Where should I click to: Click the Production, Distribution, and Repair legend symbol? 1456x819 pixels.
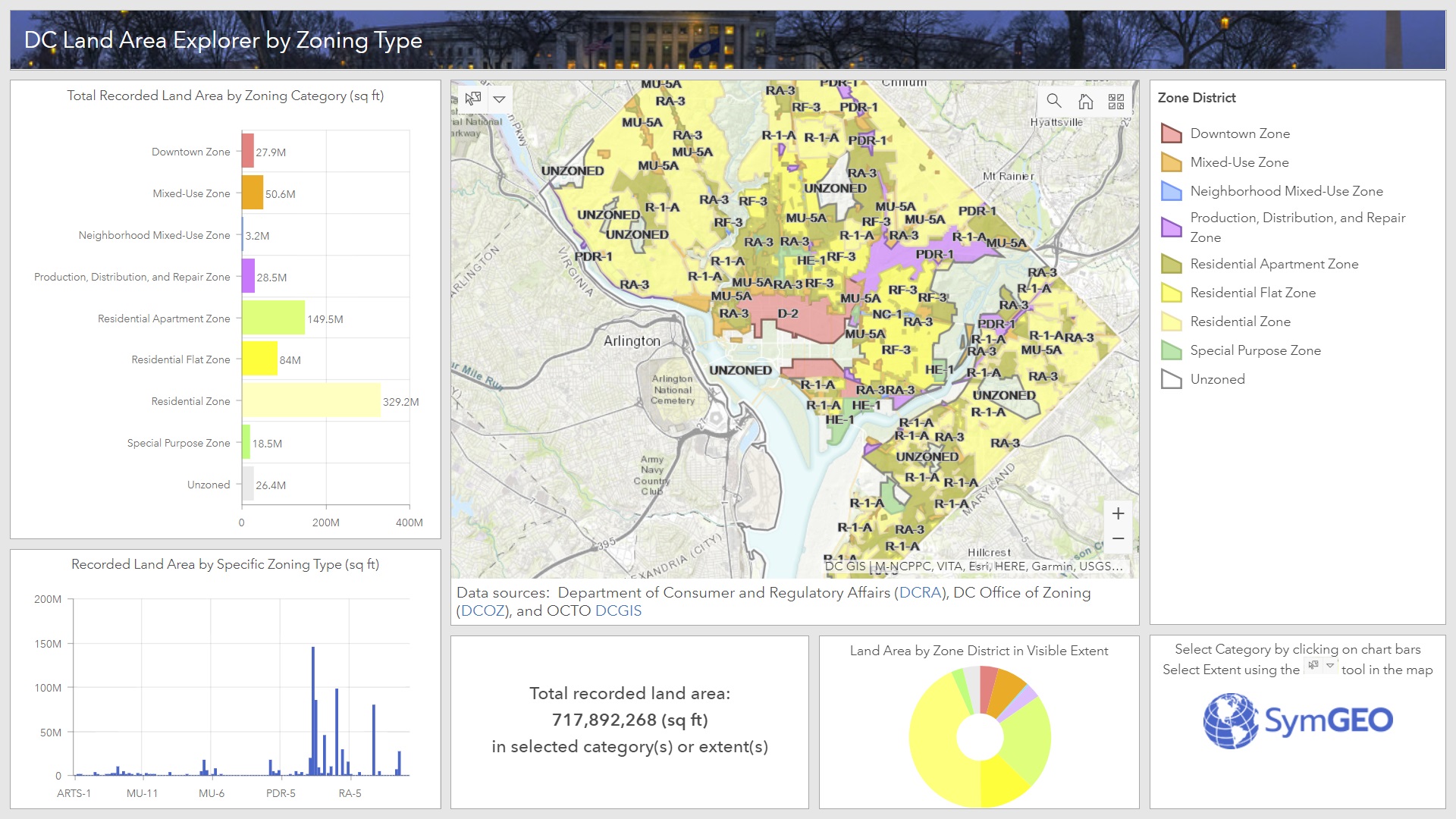pos(1172,227)
